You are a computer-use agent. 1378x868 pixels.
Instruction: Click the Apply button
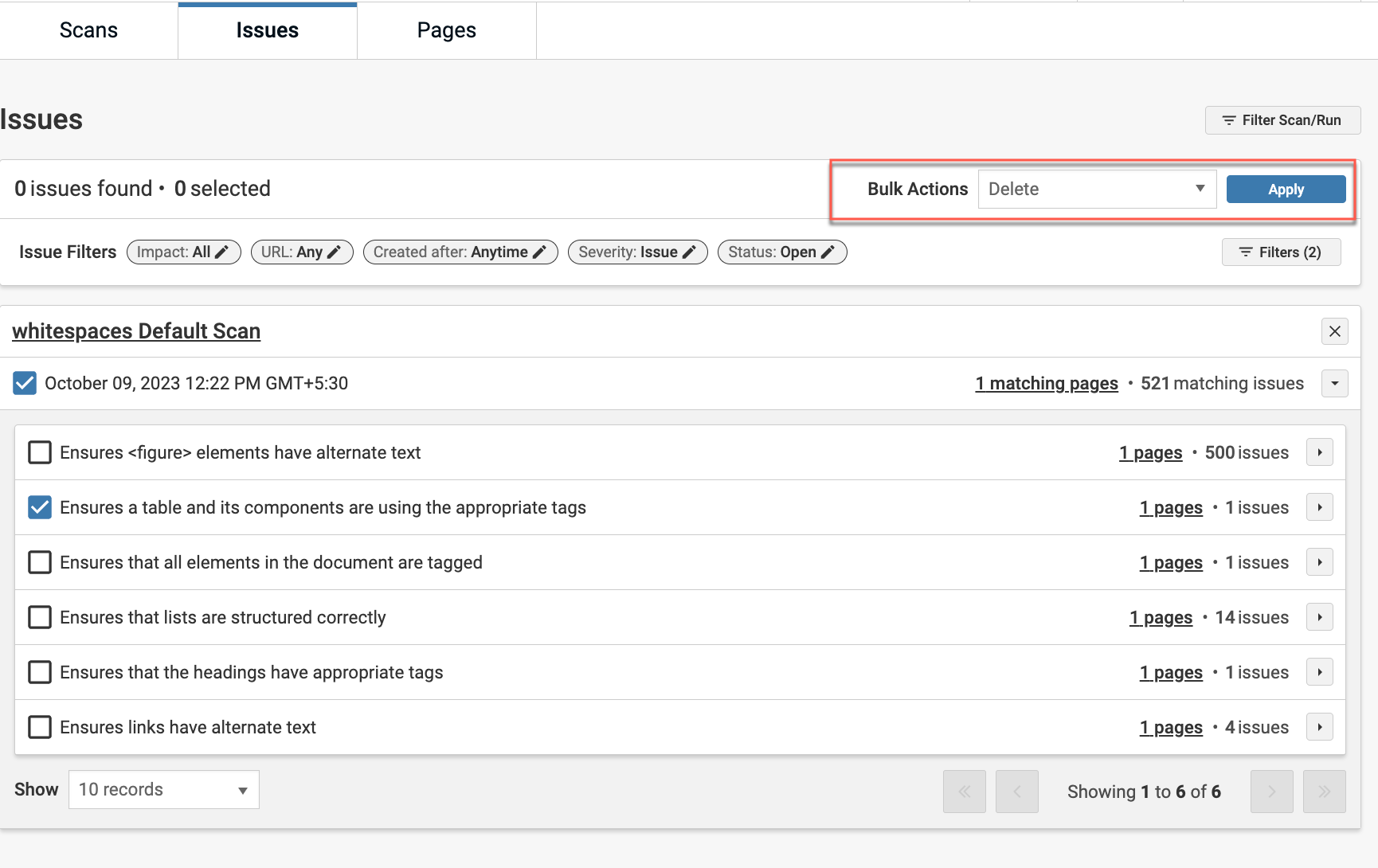(x=1286, y=189)
